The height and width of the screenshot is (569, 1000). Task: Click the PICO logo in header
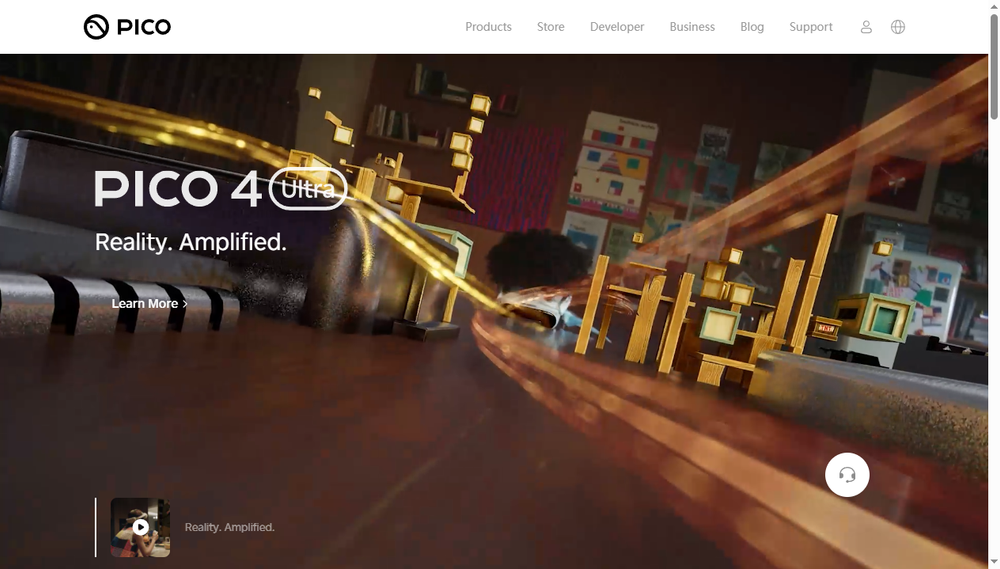127,27
